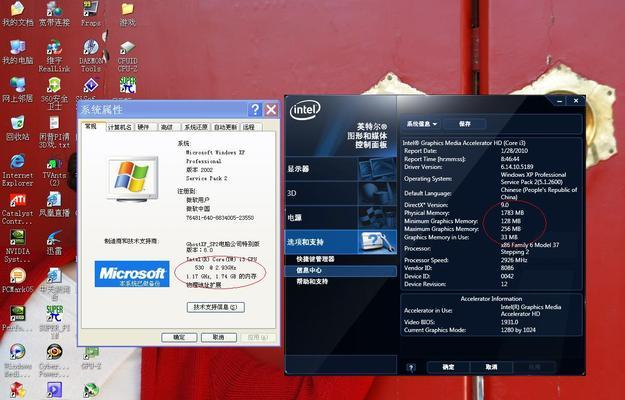The width and height of the screenshot is (625, 400).
Task: Switch to 远程 tab
Action: (250, 127)
